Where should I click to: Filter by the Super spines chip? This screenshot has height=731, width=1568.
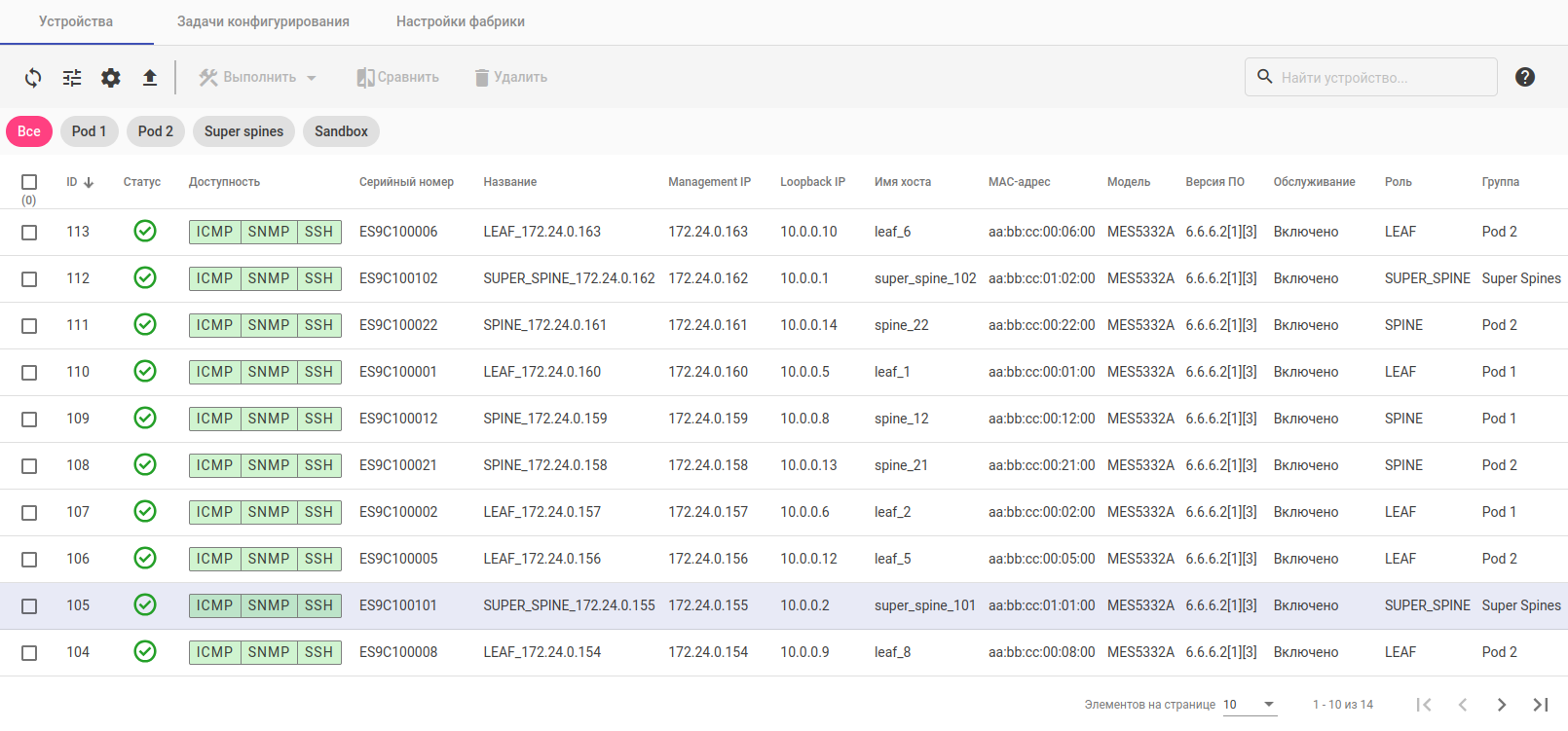(x=243, y=131)
